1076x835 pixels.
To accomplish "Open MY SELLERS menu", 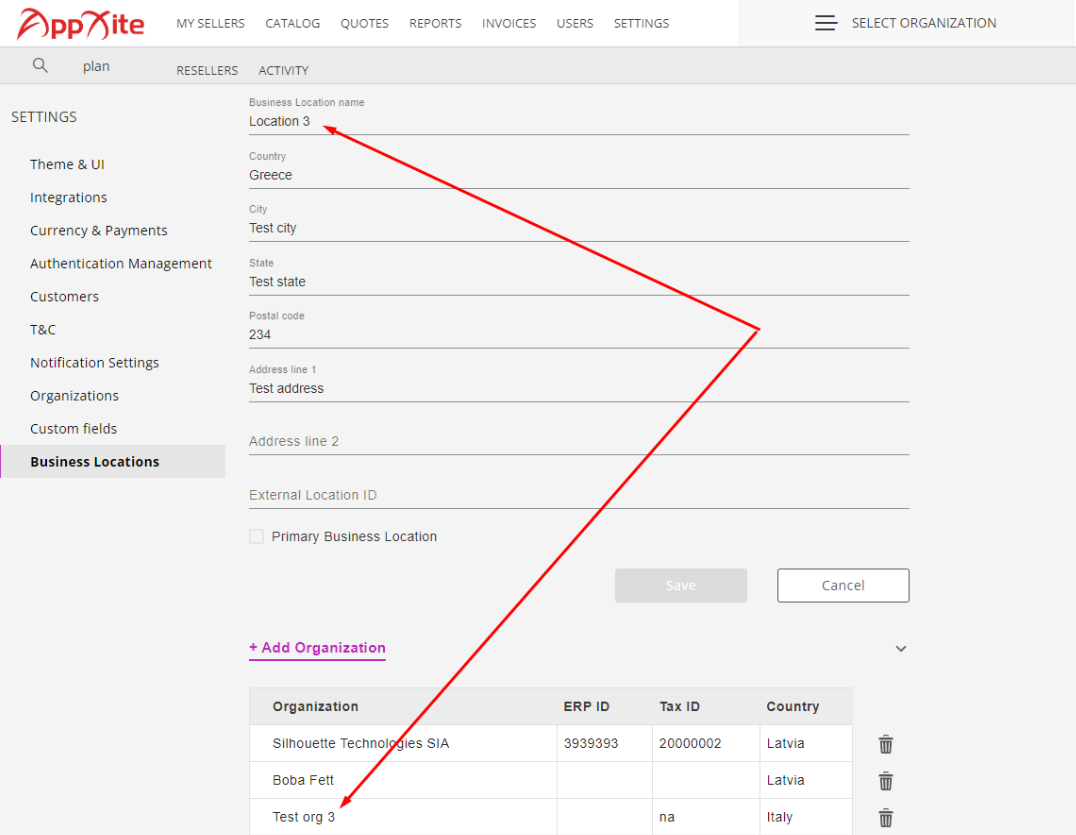I will pyautogui.click(x=210, y=23).
